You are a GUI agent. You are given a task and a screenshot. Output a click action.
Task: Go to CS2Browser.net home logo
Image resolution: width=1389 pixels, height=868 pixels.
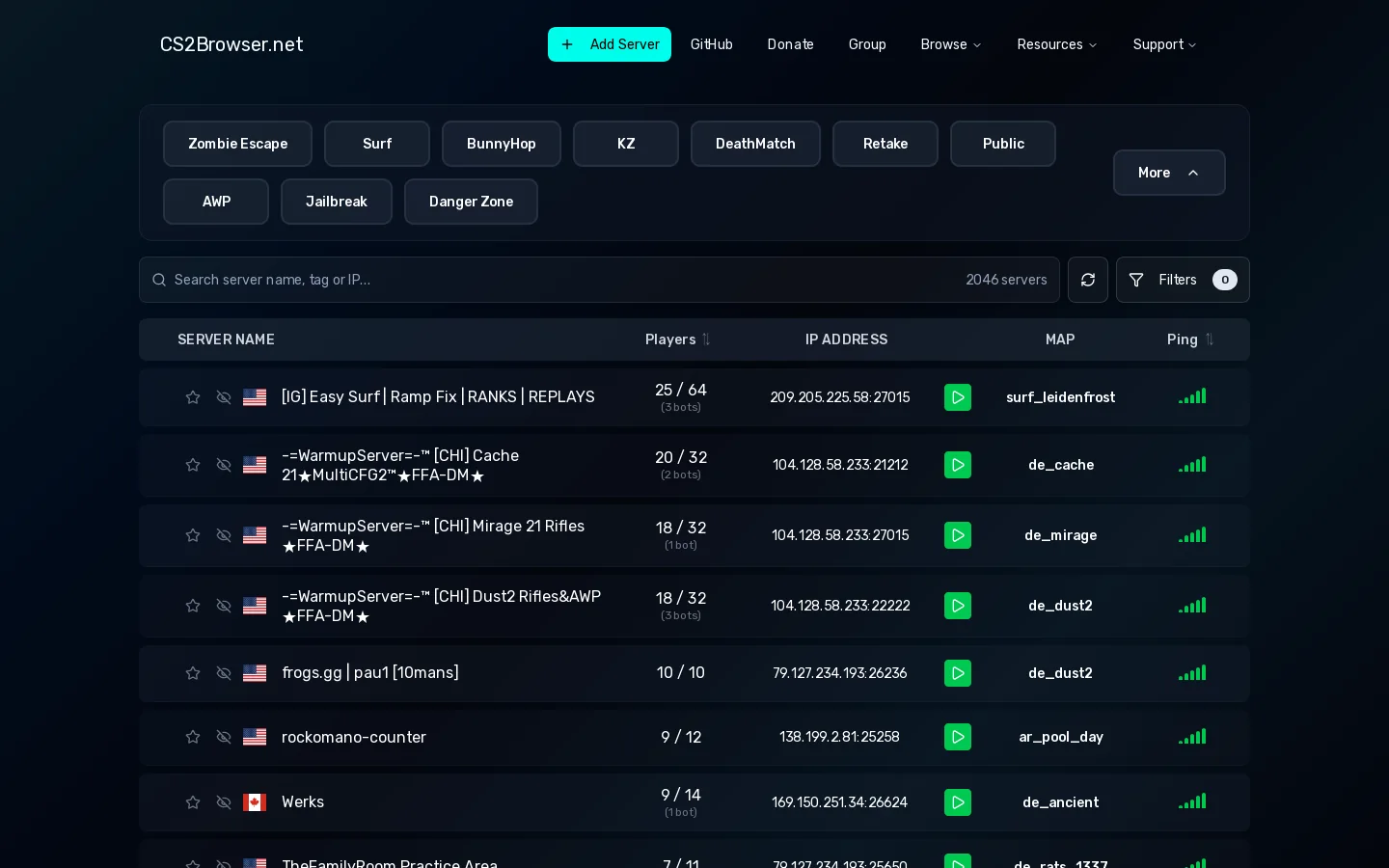(x=231, y=44)
